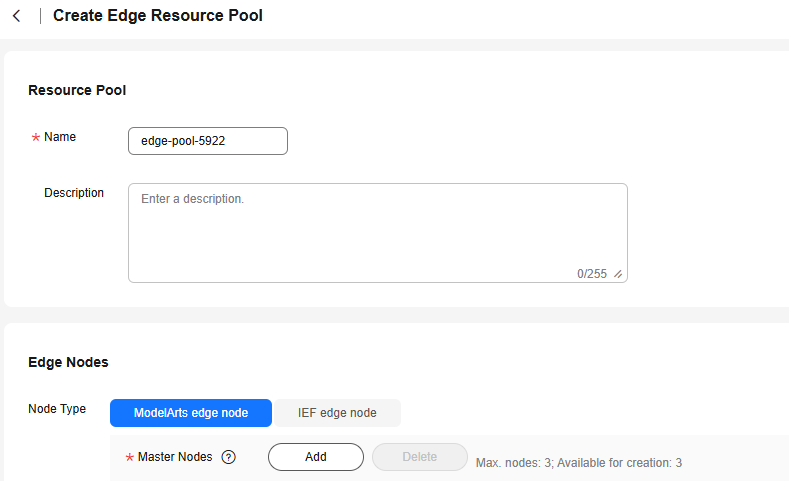The width and height of the screenshot is (789, 481).
Task: Click the Name field label
Action: pyautogui.click(x=60, y=137)
